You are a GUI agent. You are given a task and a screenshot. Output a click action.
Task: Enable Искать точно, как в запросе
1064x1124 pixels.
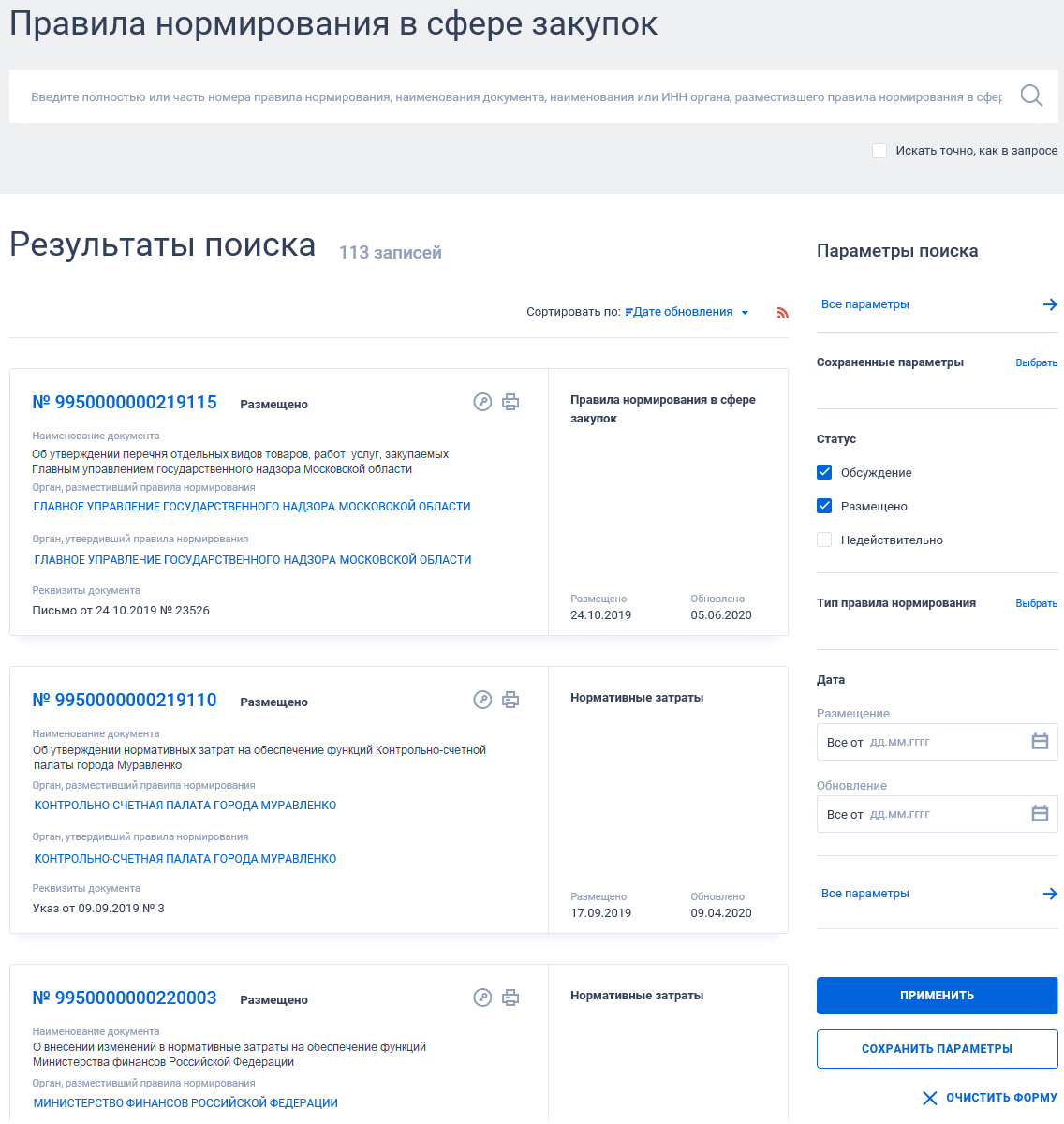tap(879, 151)
